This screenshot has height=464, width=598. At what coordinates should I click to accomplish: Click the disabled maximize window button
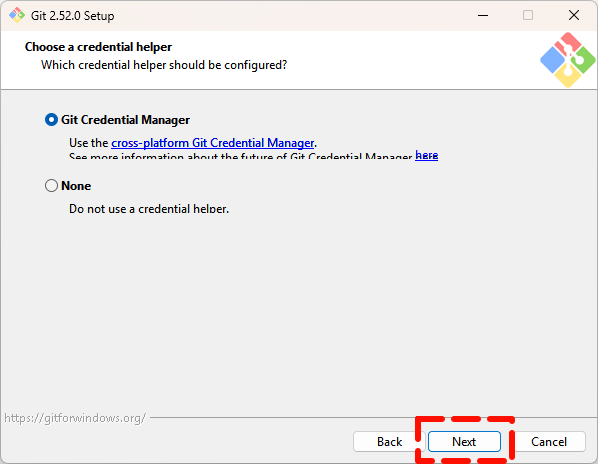[x=528, y=16]
